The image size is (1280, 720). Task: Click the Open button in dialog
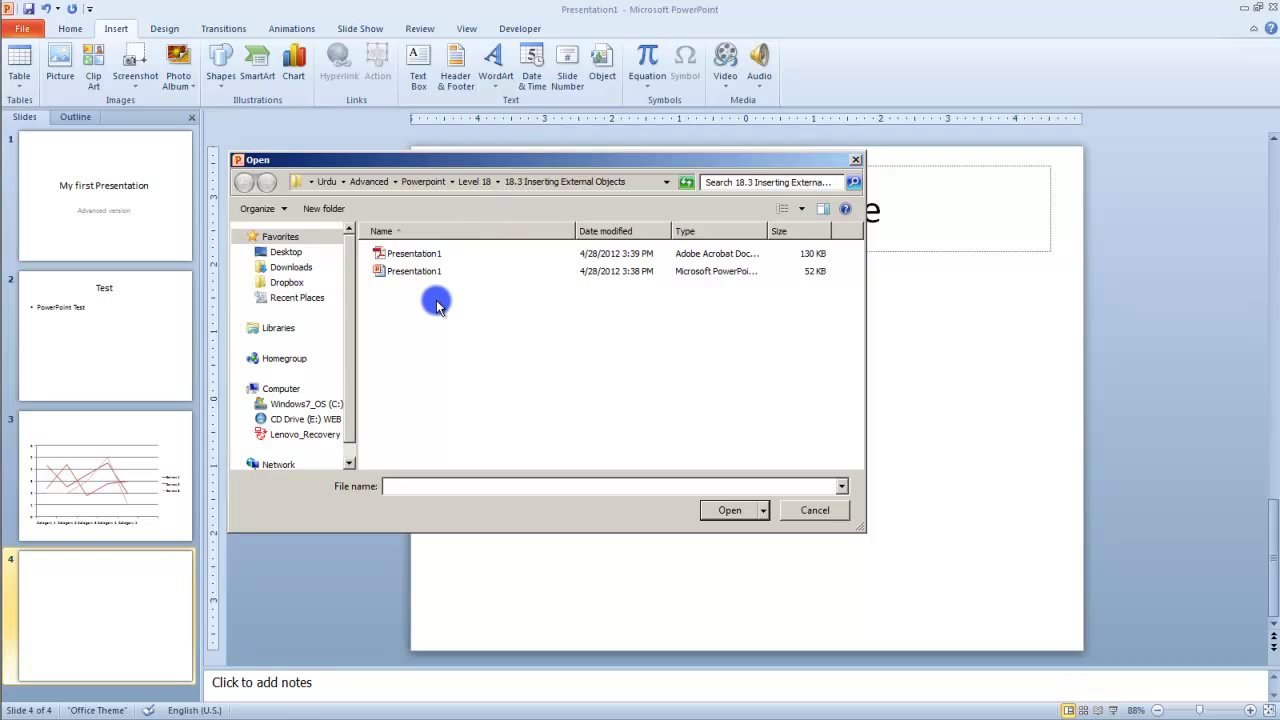(729, 511)
